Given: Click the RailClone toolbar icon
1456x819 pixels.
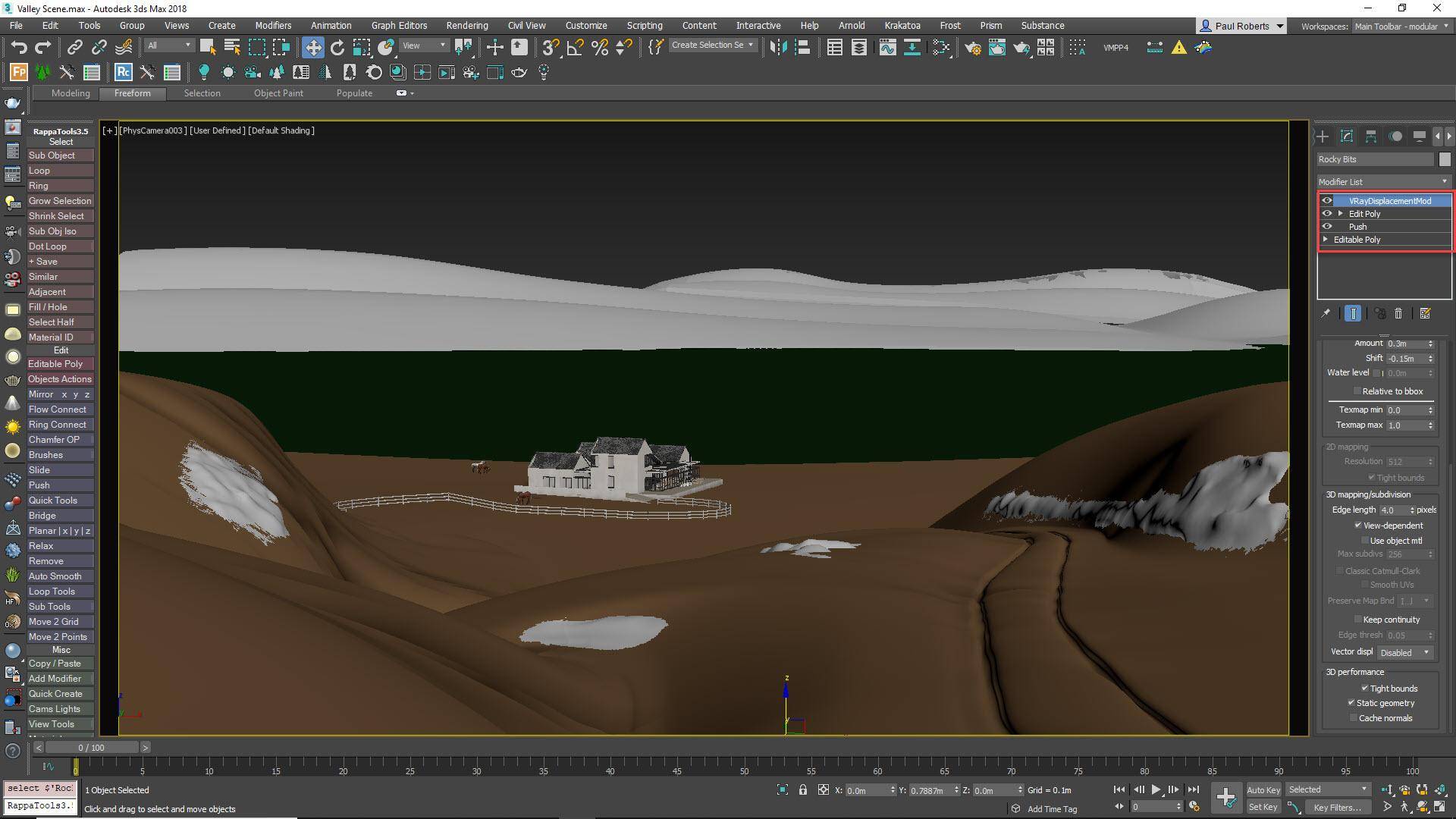Looking at the screenshot, I should (x=123, y=72).
